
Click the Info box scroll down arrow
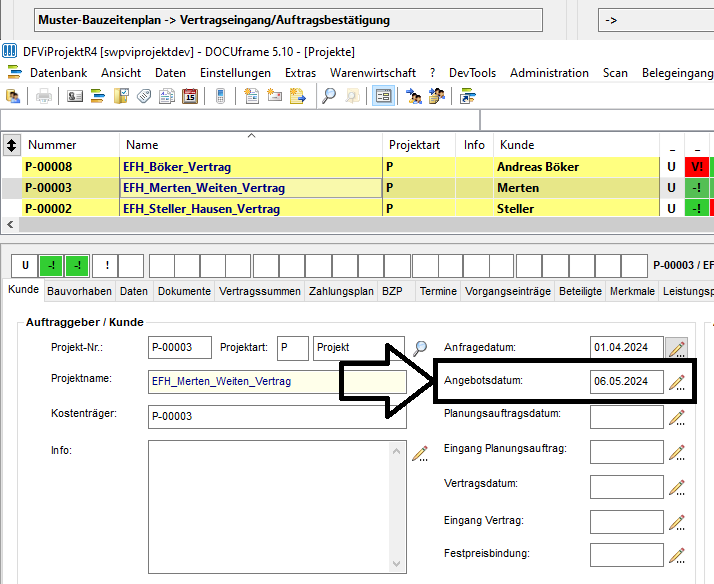click(397, 564)
